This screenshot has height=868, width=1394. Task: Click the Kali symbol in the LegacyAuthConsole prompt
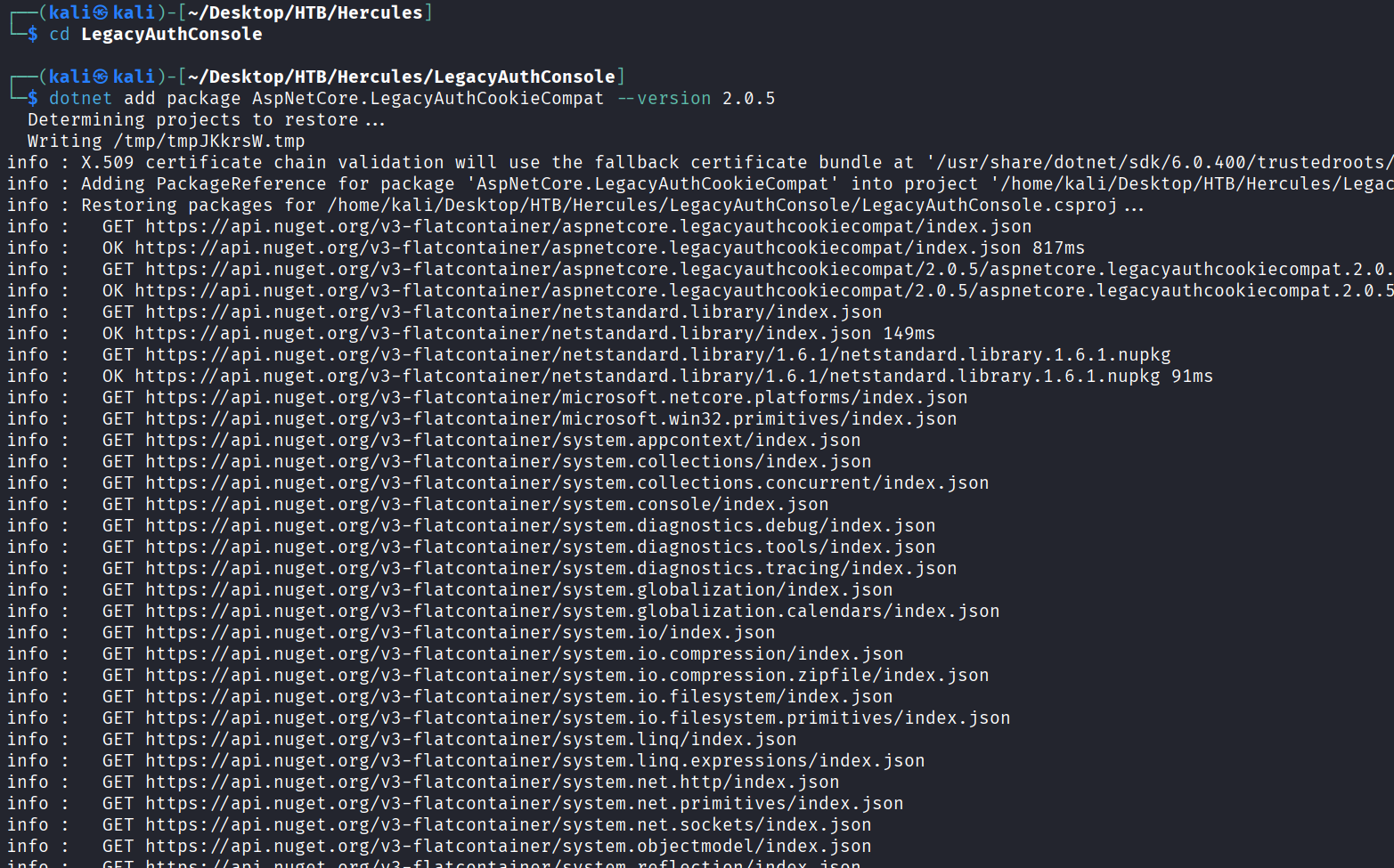pyautogui.click(x=101, y=77)
